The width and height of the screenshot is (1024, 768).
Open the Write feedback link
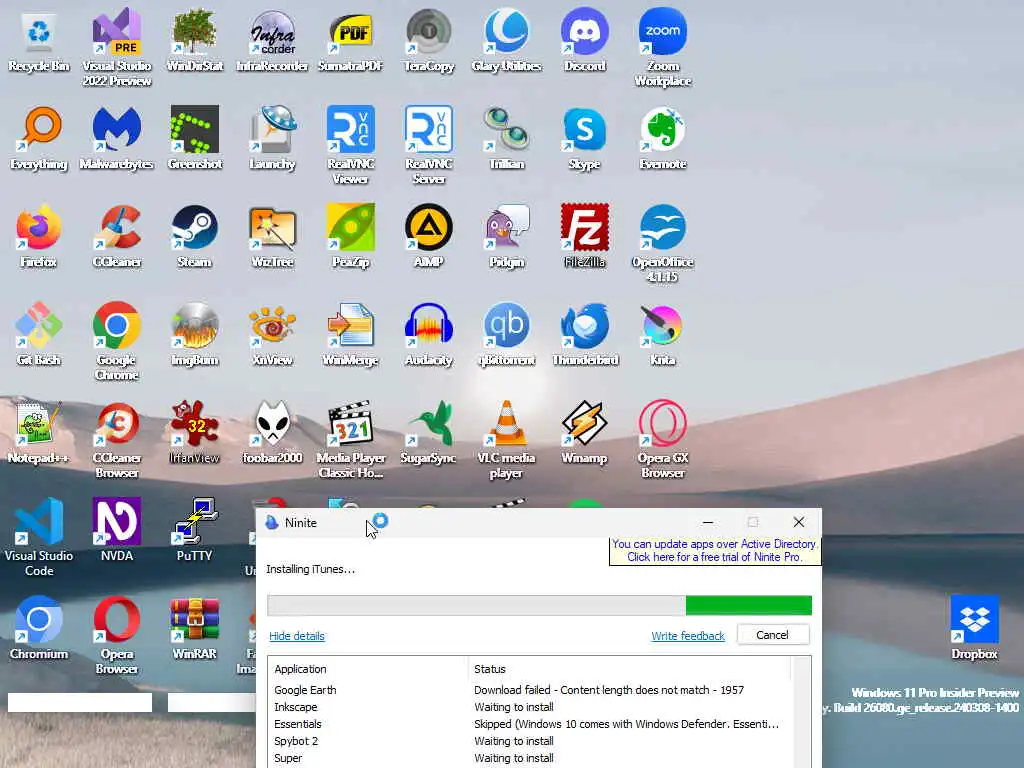(688, 636)
